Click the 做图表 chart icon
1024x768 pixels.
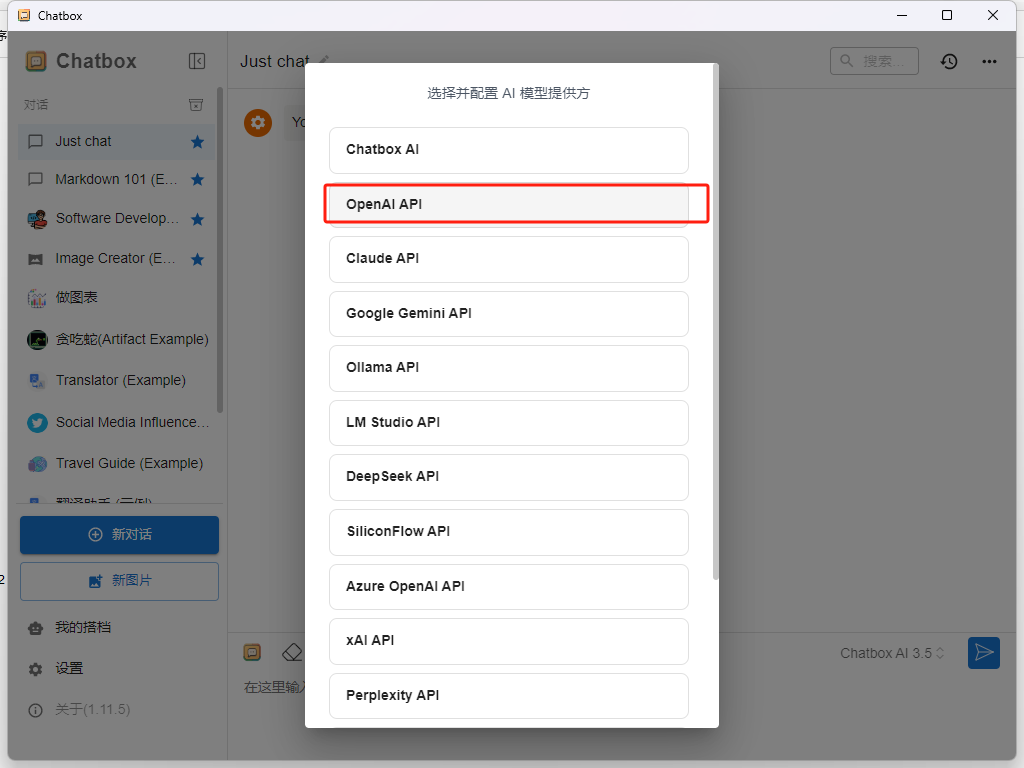tap(37, 298)
